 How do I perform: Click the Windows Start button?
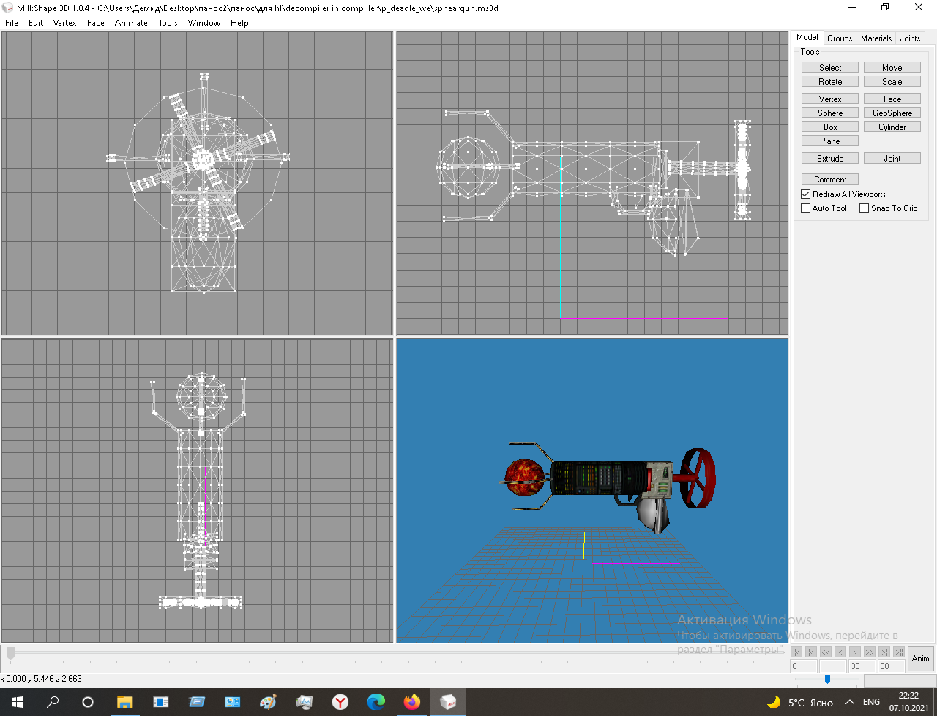click(x=17, y=701)
